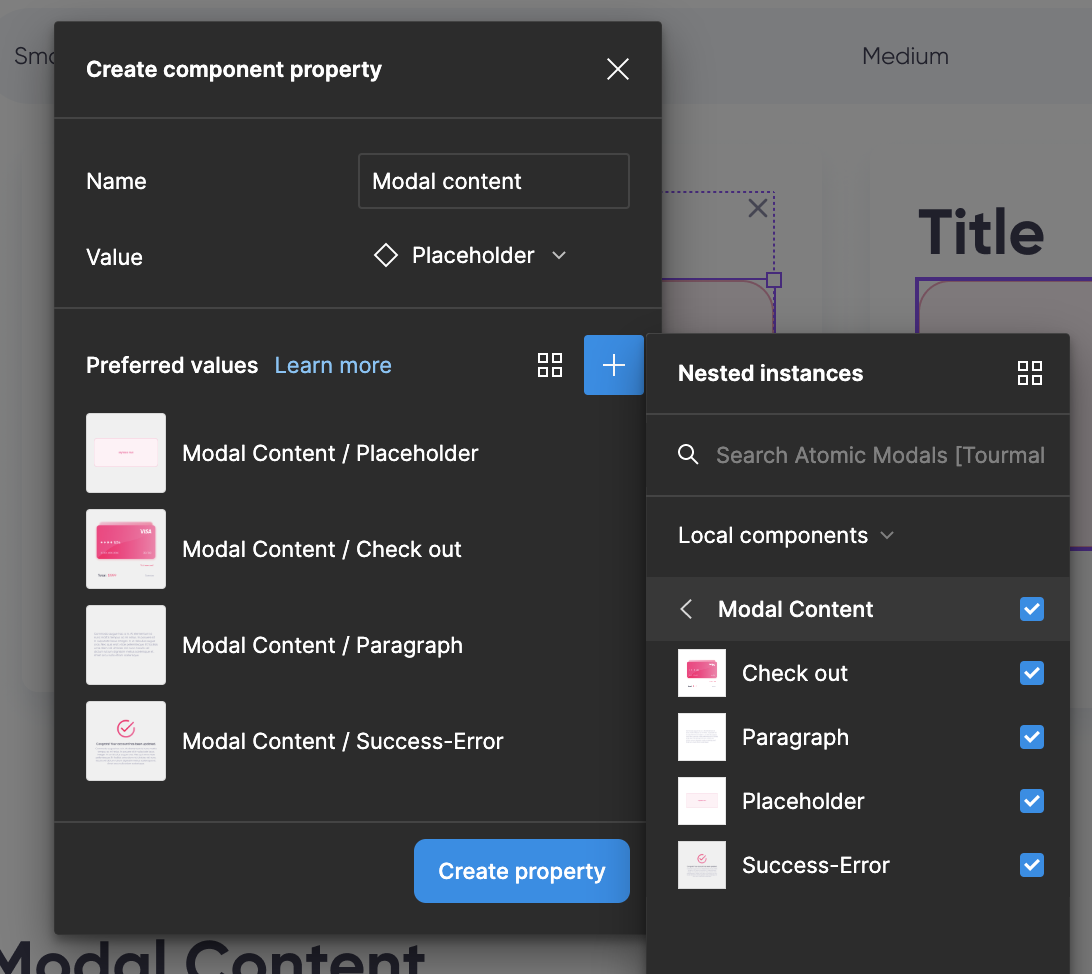
Task: Click the diamond instance icon next to Placeholder
Action: [385, 256]
